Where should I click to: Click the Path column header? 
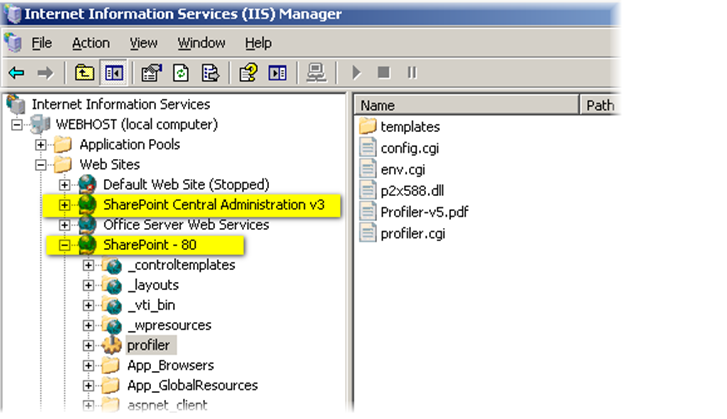coord(600,105)
